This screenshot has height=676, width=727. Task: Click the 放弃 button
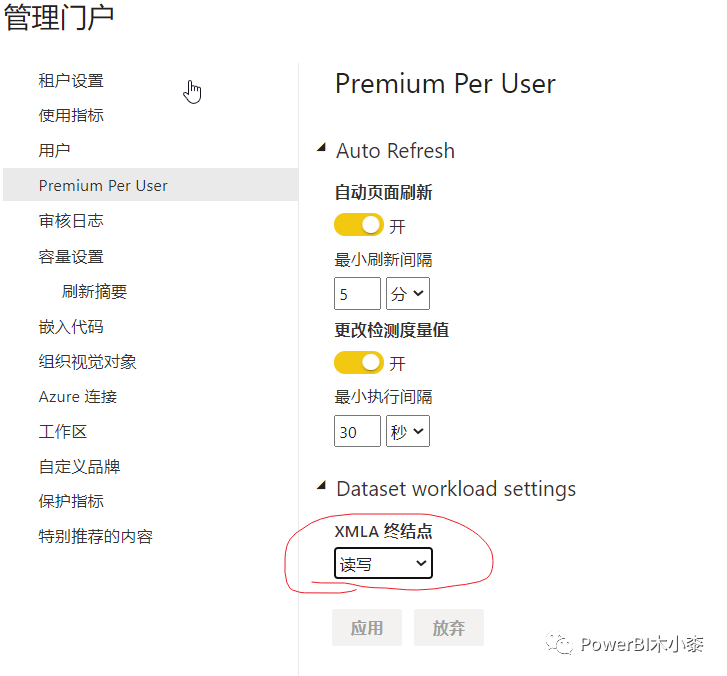tap(449, 628)
